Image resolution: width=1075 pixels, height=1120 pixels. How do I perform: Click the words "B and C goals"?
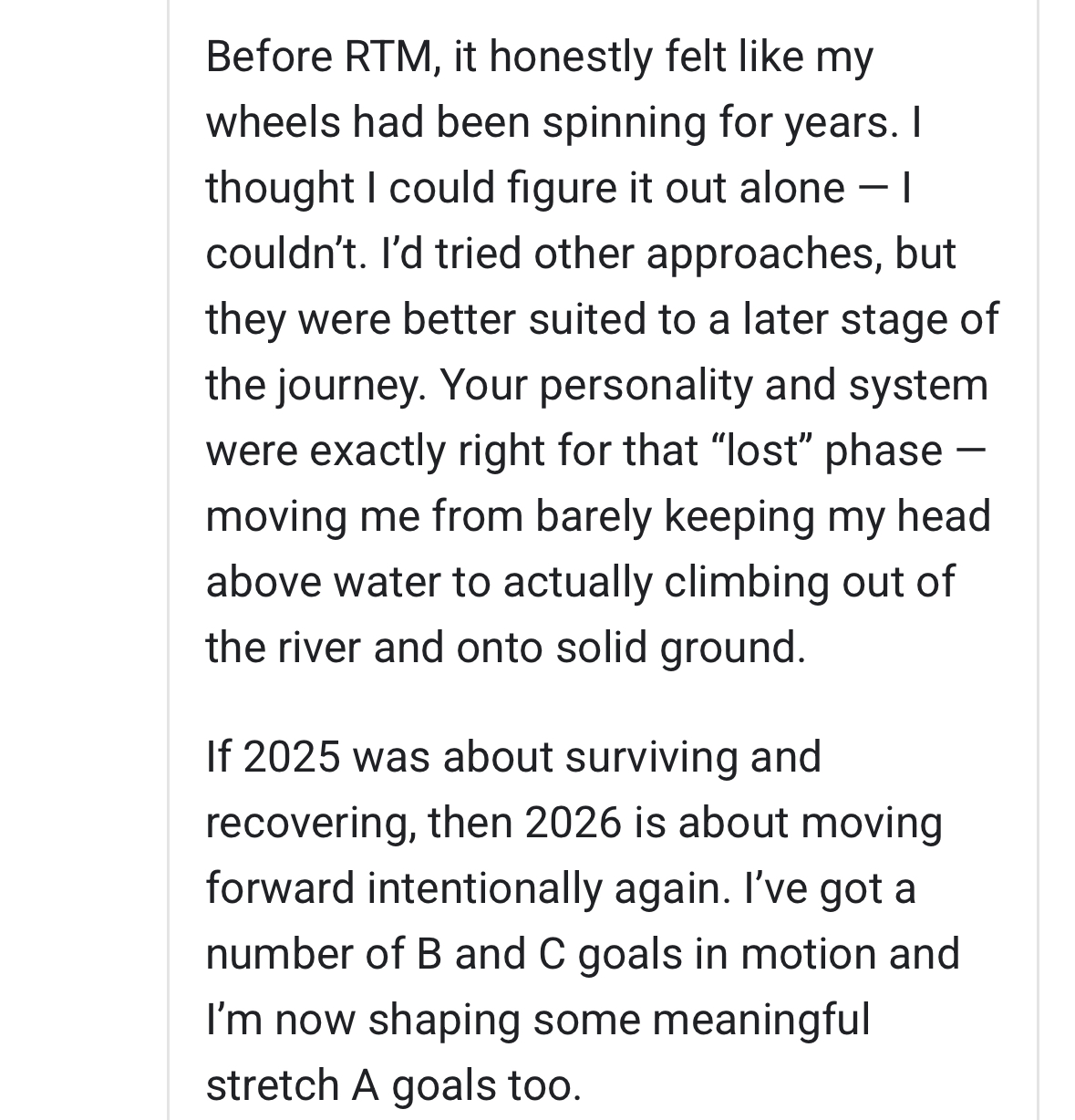[549, 954]
